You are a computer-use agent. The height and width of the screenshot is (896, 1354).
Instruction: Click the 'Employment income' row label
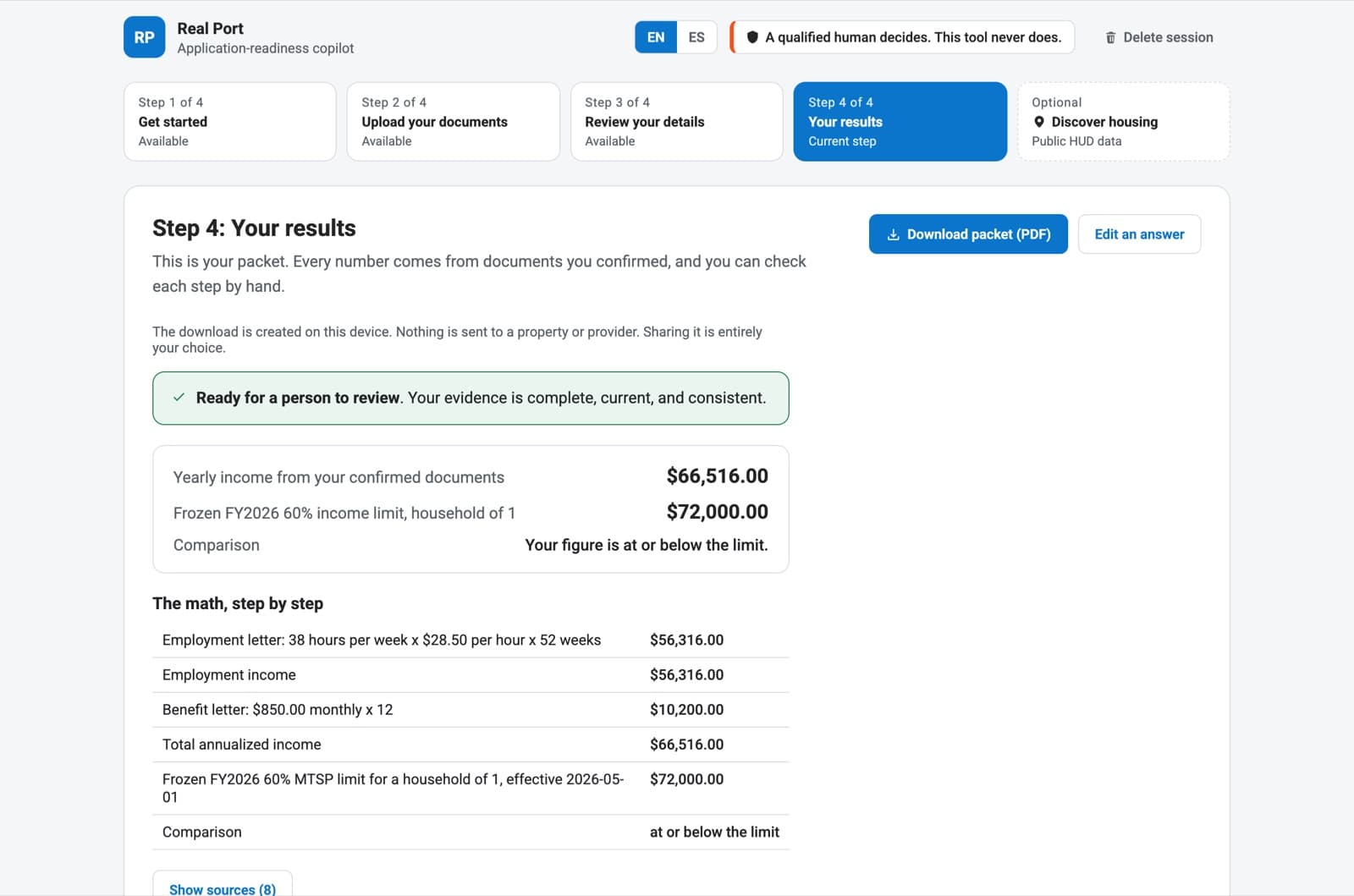(x=229, y=675)
